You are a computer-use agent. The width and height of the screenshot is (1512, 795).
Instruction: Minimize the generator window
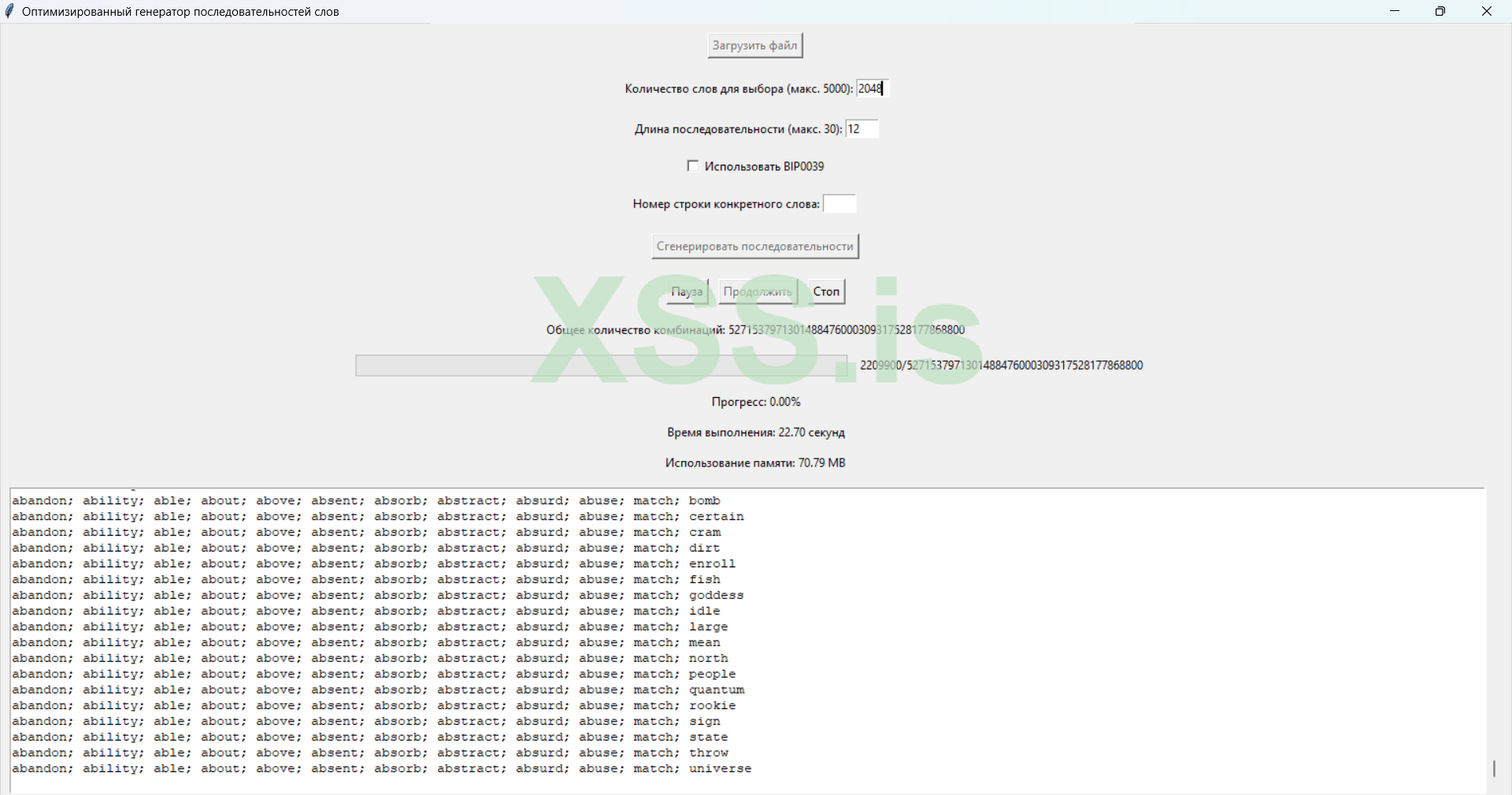tap(1395, 12)
